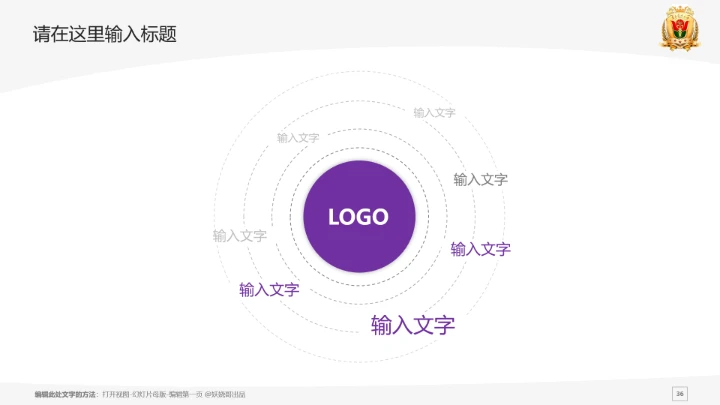Click purple 输入文字 to lower right of LOGO
This screenshot has width=720, height=405.
click(x=481, y=249)
